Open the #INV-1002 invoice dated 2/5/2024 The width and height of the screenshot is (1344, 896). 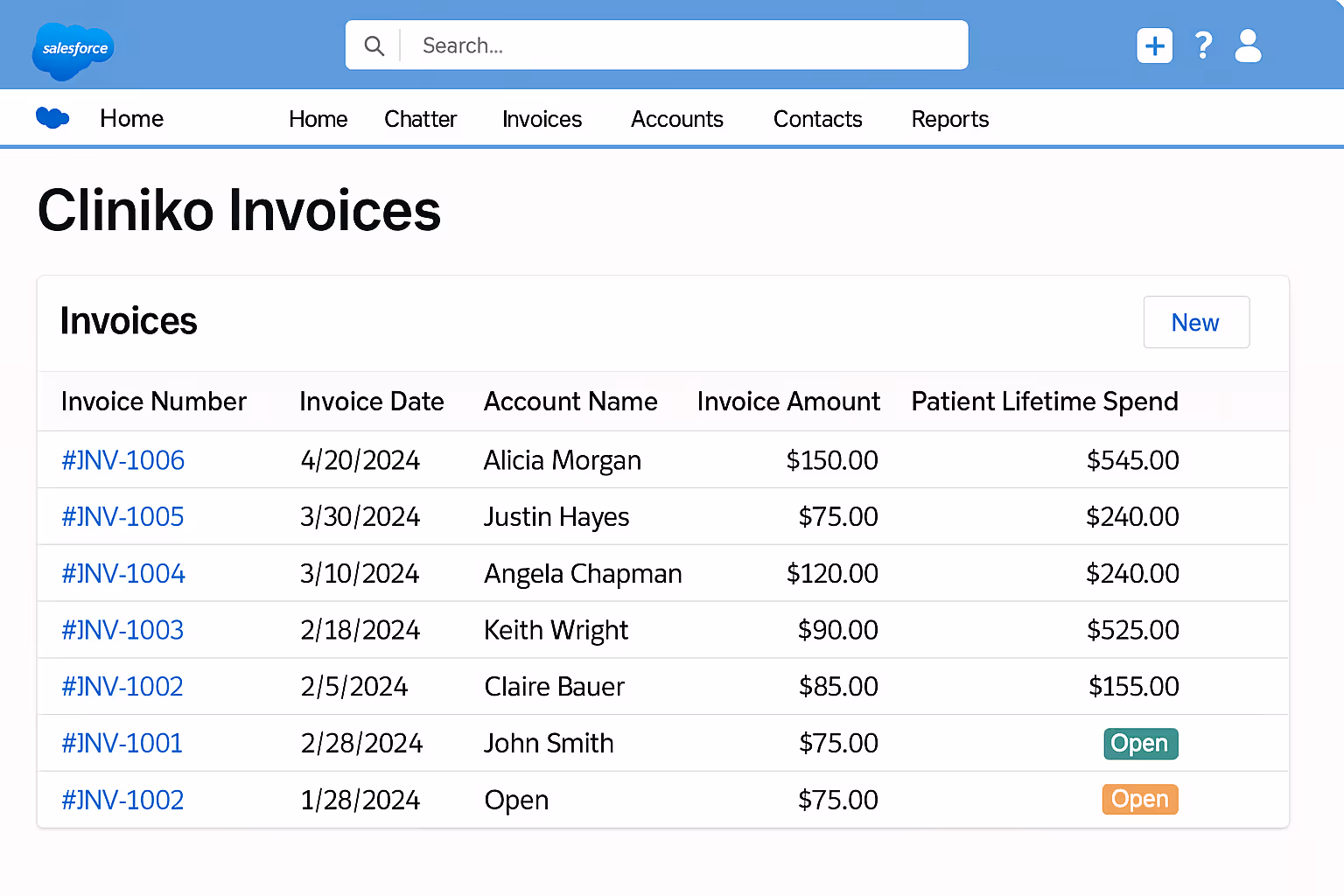tap(122, 686)
